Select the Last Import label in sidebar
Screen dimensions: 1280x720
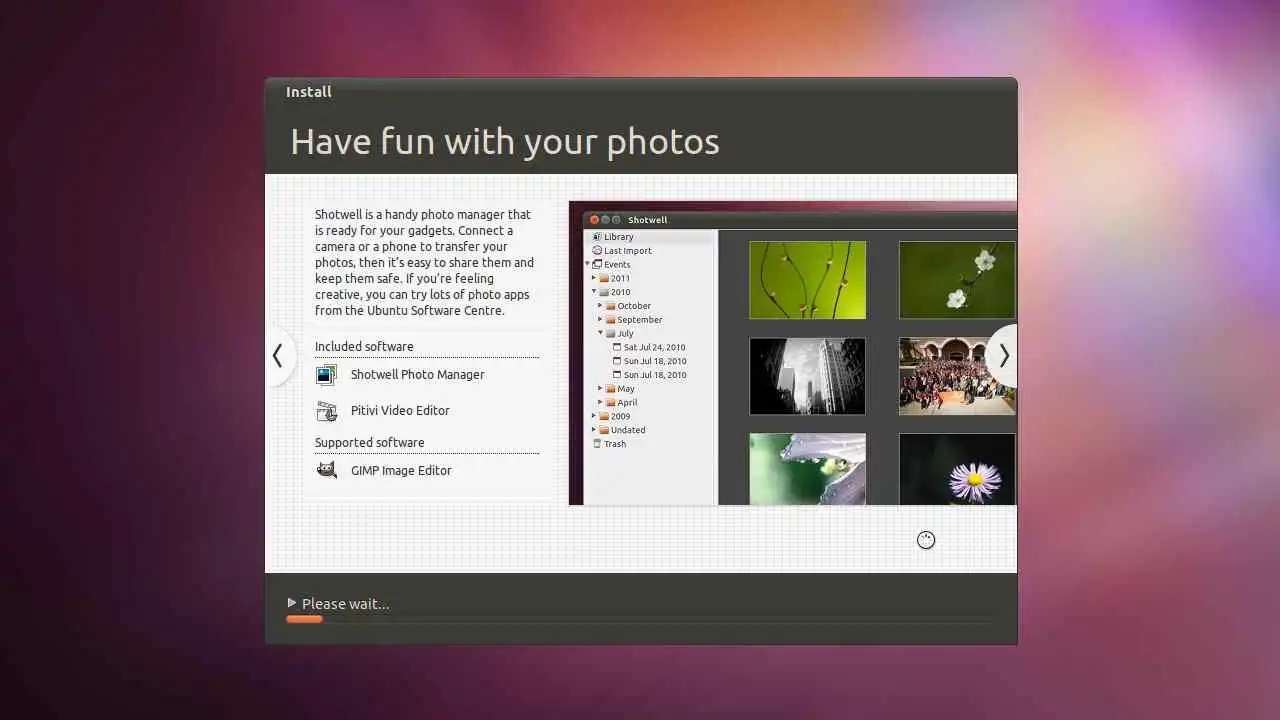point(628,251)
